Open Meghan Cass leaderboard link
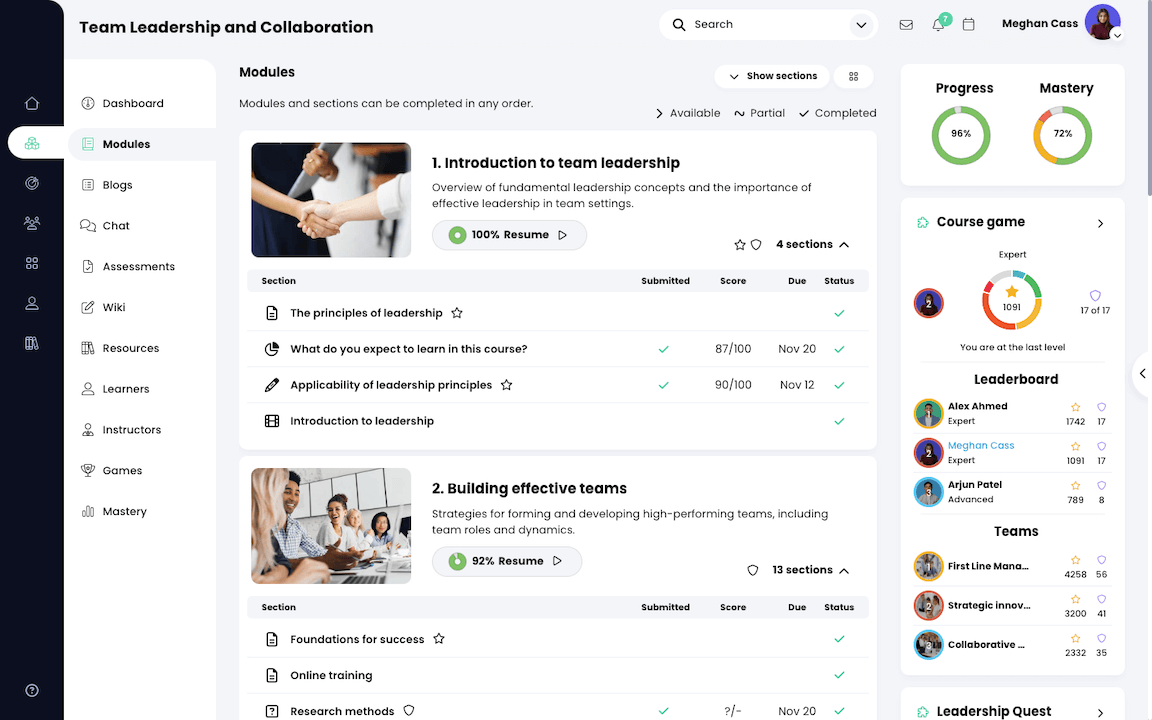The image size is (1152, 720). pyautogui.click(x=980, y=445)
